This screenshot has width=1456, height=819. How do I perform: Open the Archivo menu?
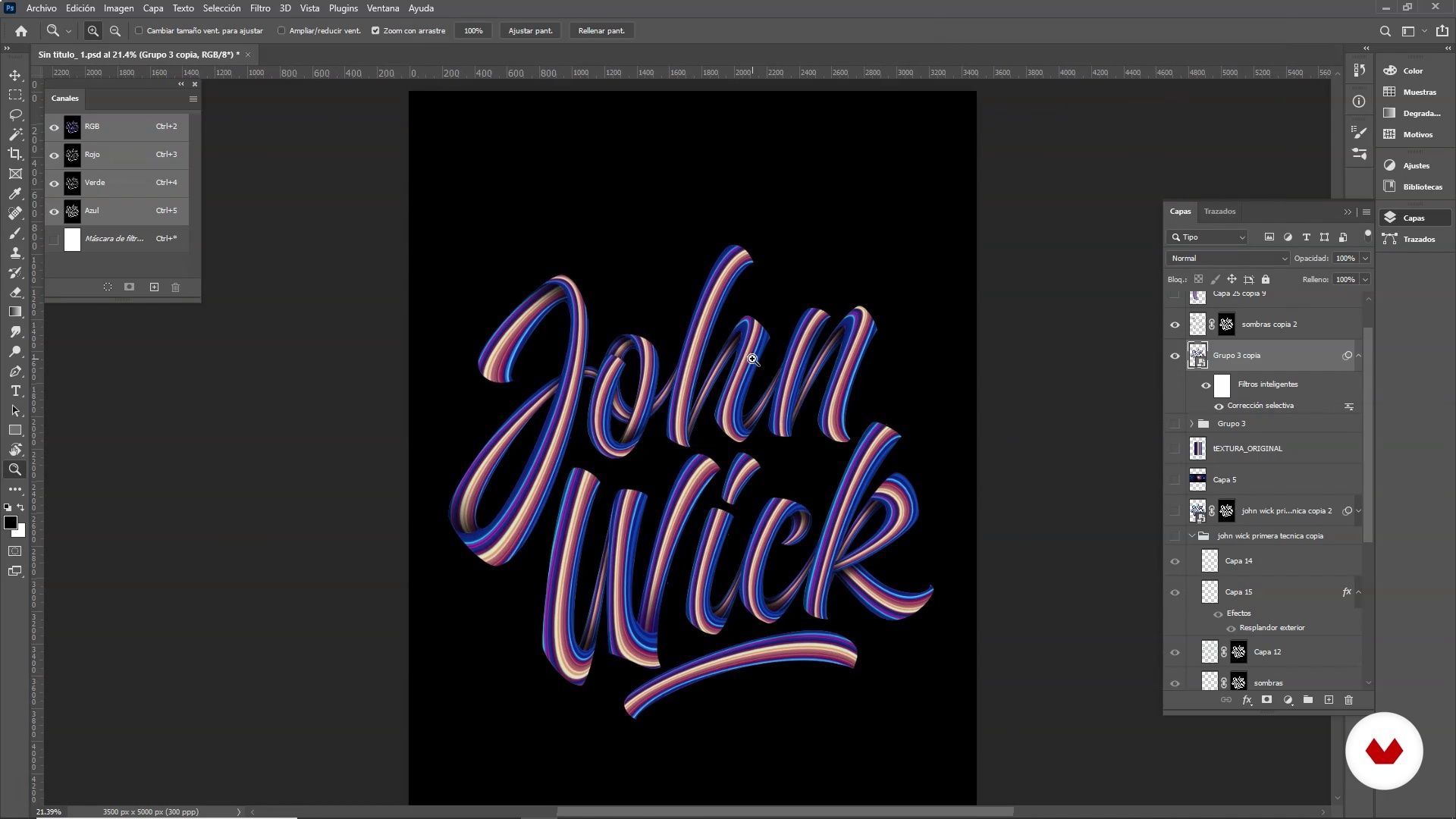(x=41, y=8)
